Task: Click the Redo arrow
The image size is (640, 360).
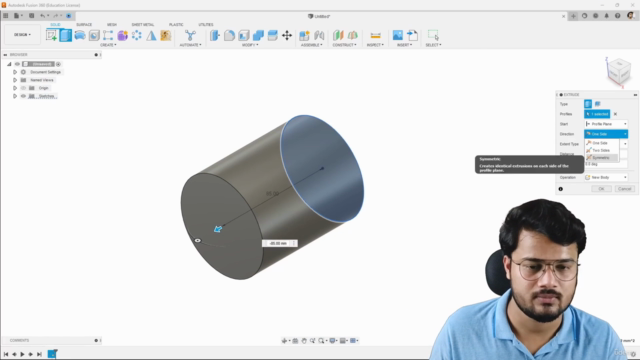Action: (x=56, y=16)
